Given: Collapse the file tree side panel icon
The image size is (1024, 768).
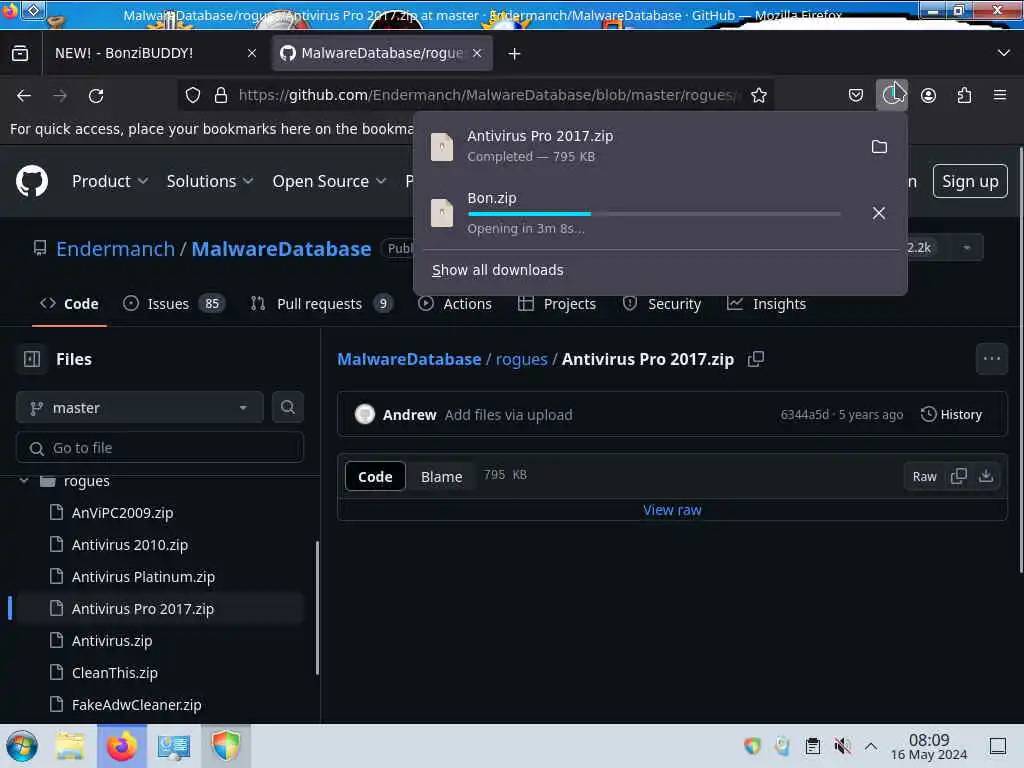Looking at the screenshot, I should 32,359.
